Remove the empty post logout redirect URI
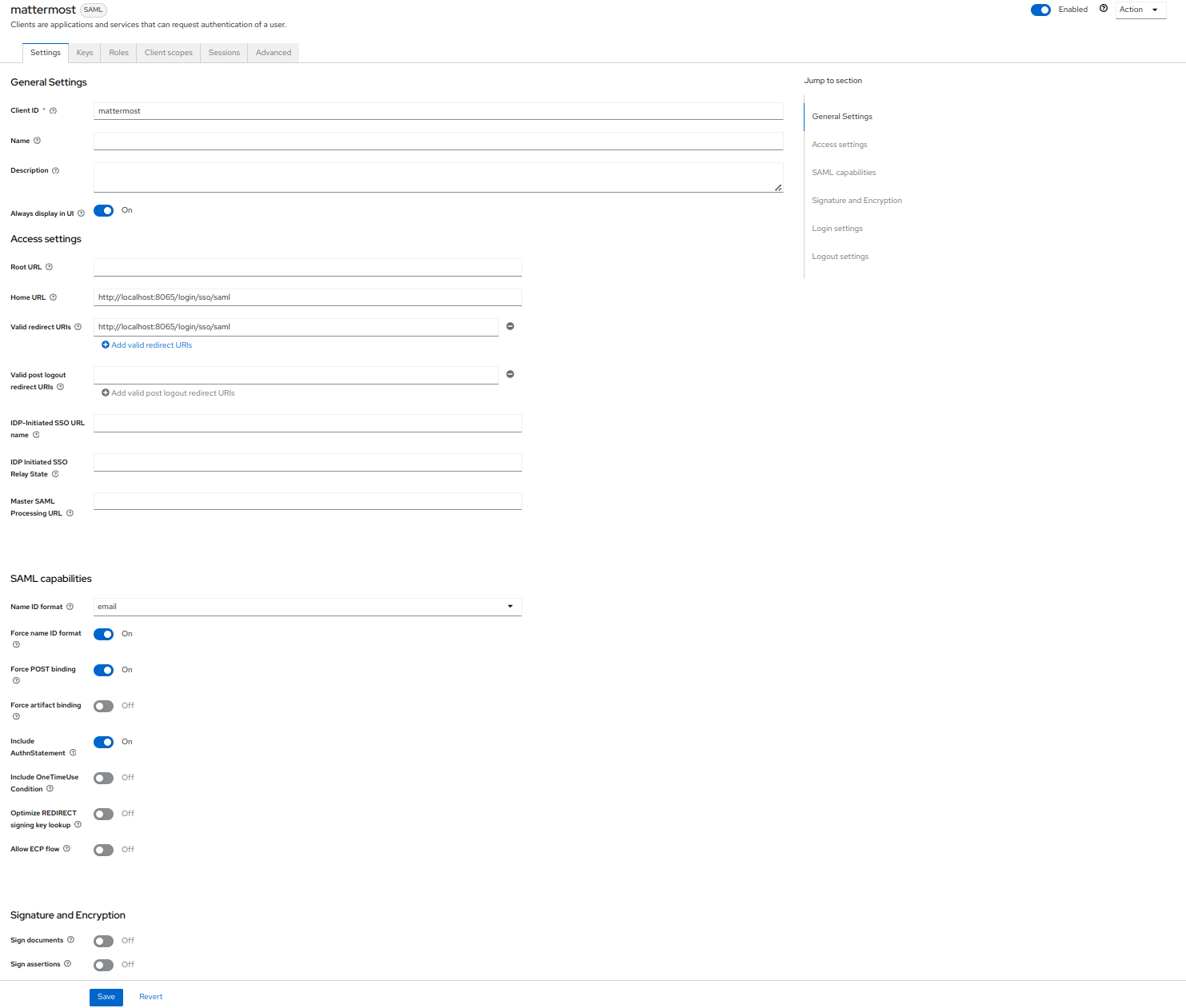The image size is (1186, 1008). click(x=510, y=374)
